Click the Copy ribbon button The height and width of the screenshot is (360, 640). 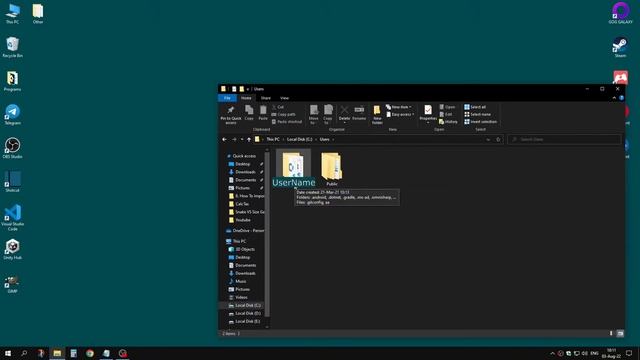tap(249, 113)
